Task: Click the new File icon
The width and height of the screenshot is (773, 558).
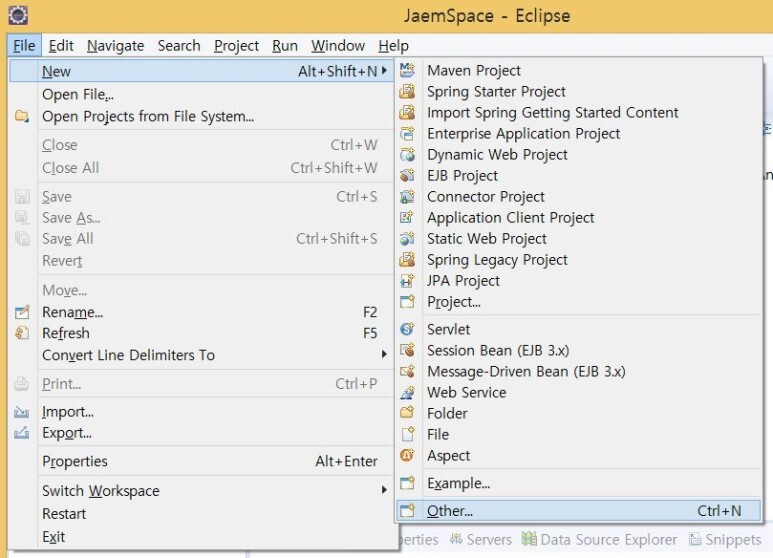Action: tap(407, 434)
